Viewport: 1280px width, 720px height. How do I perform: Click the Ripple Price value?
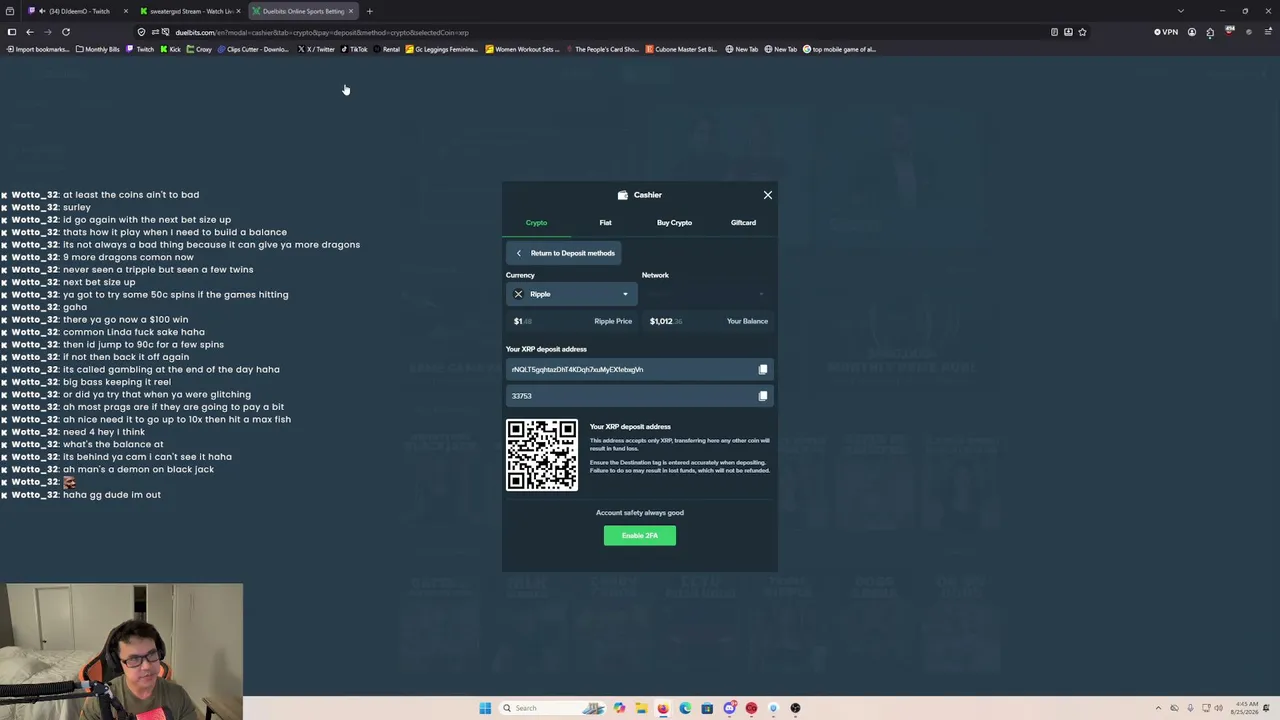(521, 321)
